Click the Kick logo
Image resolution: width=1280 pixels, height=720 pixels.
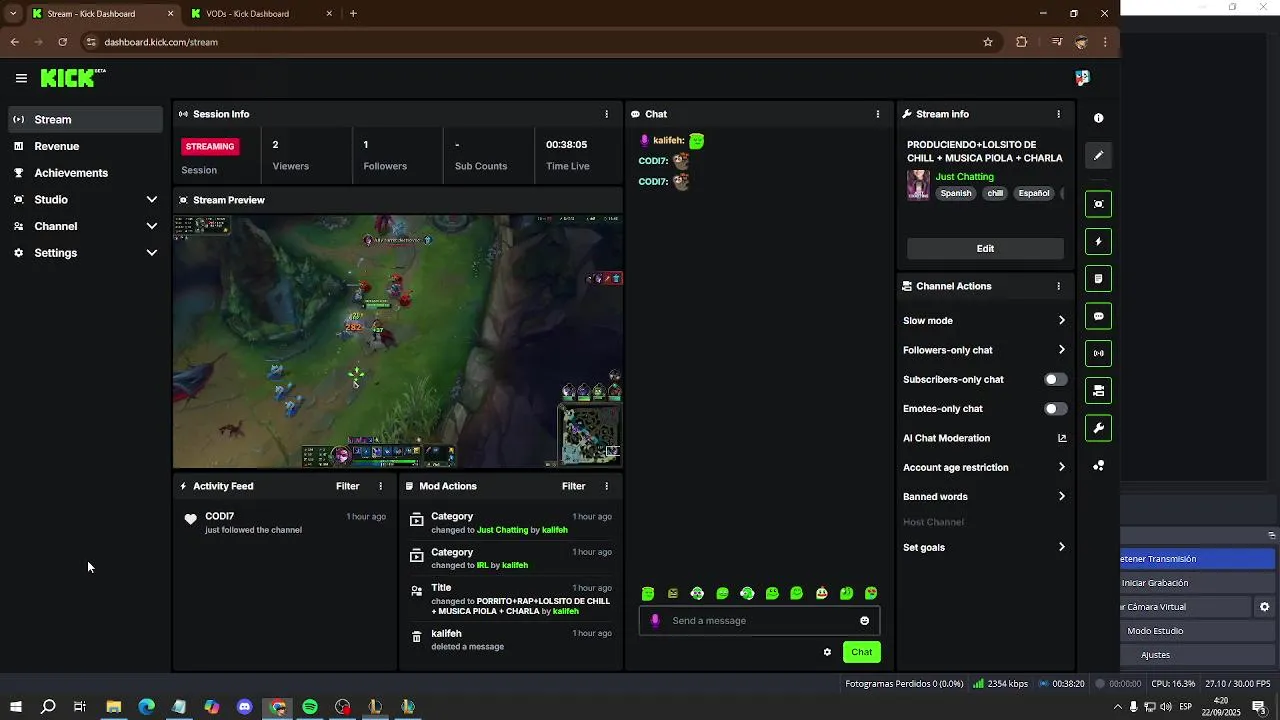coord(72,77)
